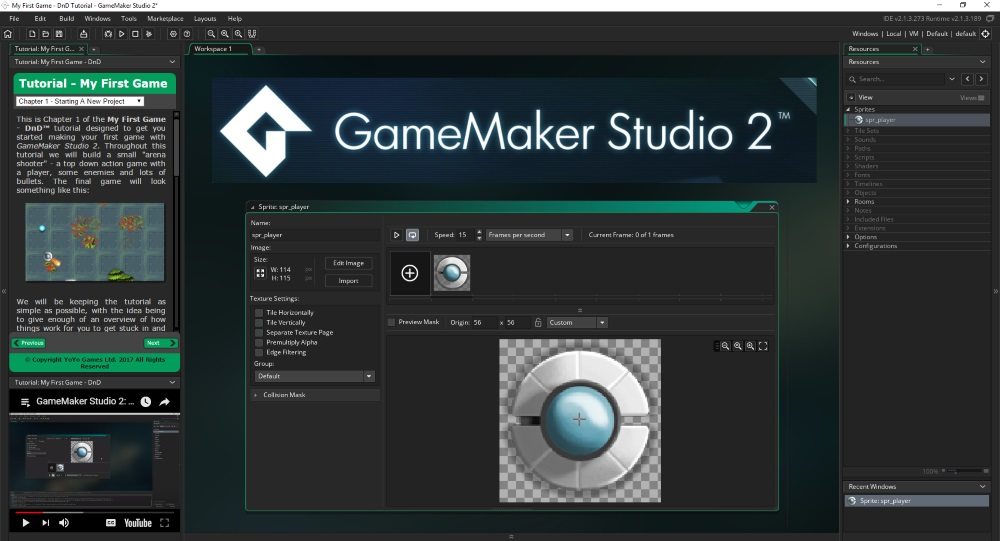Open the help question-mark toolbar icon
This screenshot has height=541, width=1000.
[187, 34]
